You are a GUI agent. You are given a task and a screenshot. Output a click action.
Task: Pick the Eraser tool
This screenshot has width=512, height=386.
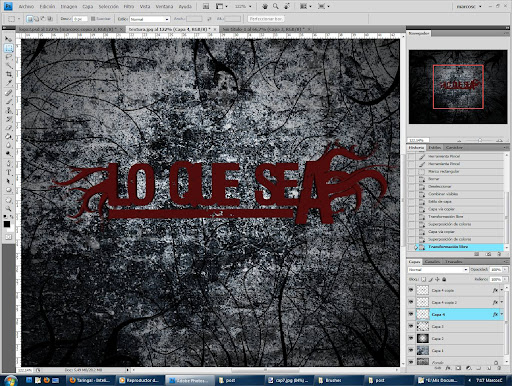click(x=9, y=128)
